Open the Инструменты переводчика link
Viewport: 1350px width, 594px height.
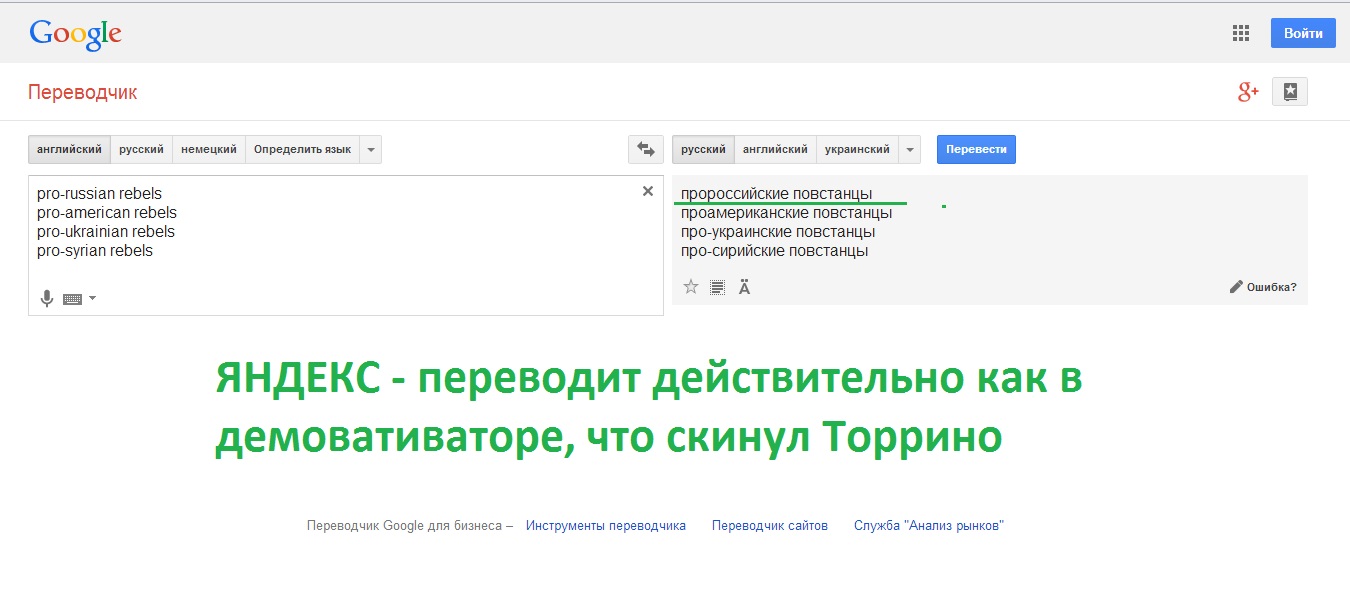pyautogui.click(x=606, y=525)
